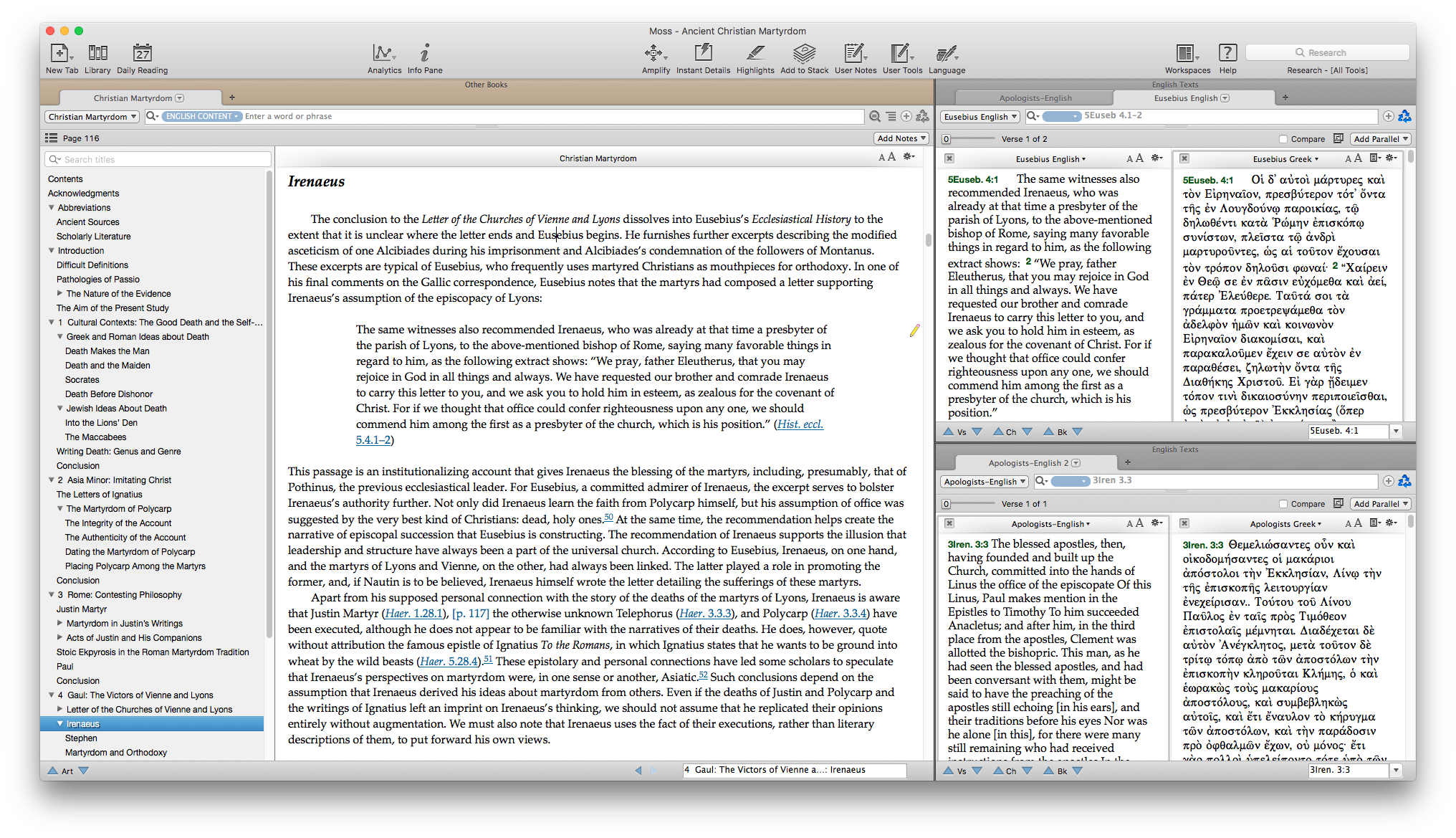The image size is (1456, 838).
Task: Open Apologists–English module dropdown
Action: click(x=985, y=482)
